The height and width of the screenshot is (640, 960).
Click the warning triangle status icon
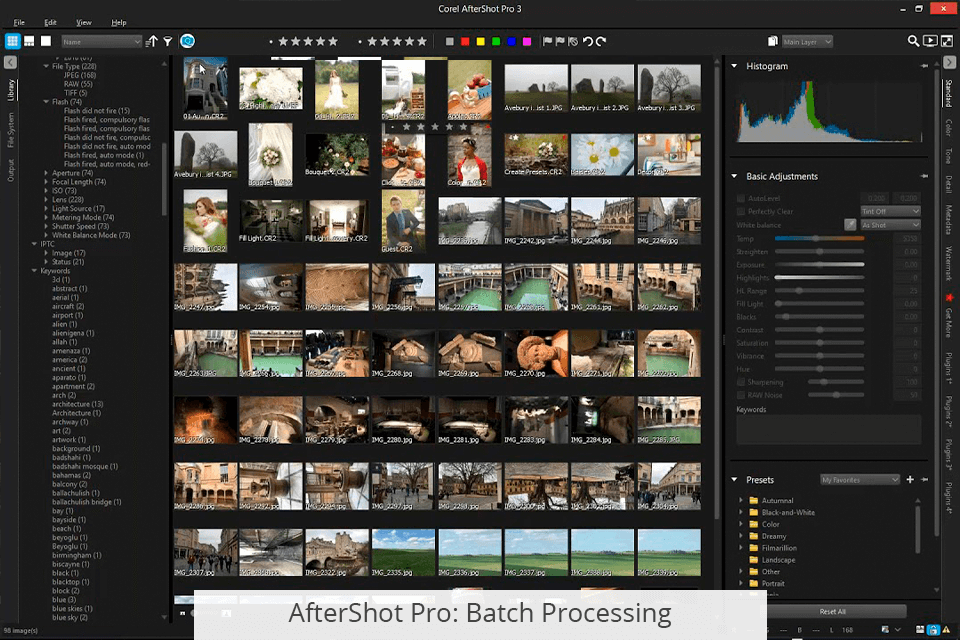point(947,630)
